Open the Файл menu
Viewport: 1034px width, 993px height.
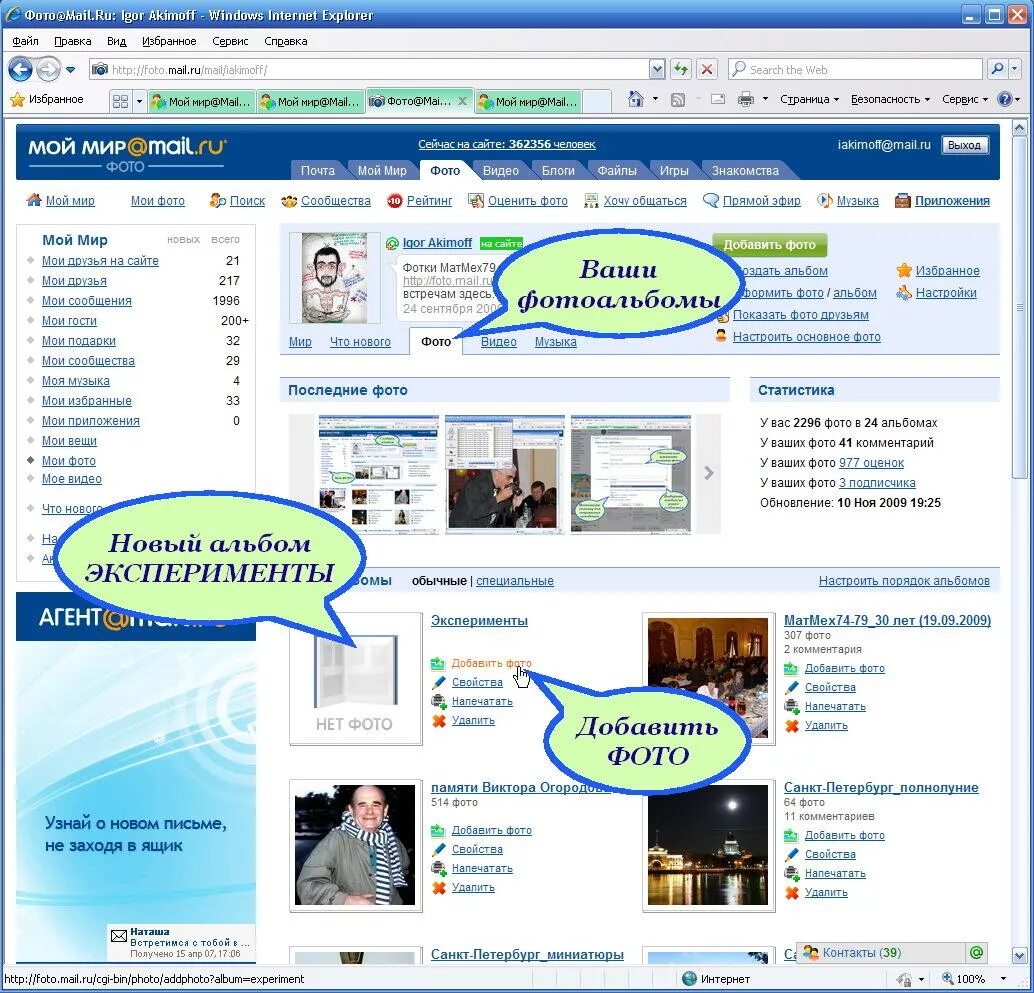click(x=25, y=41)
